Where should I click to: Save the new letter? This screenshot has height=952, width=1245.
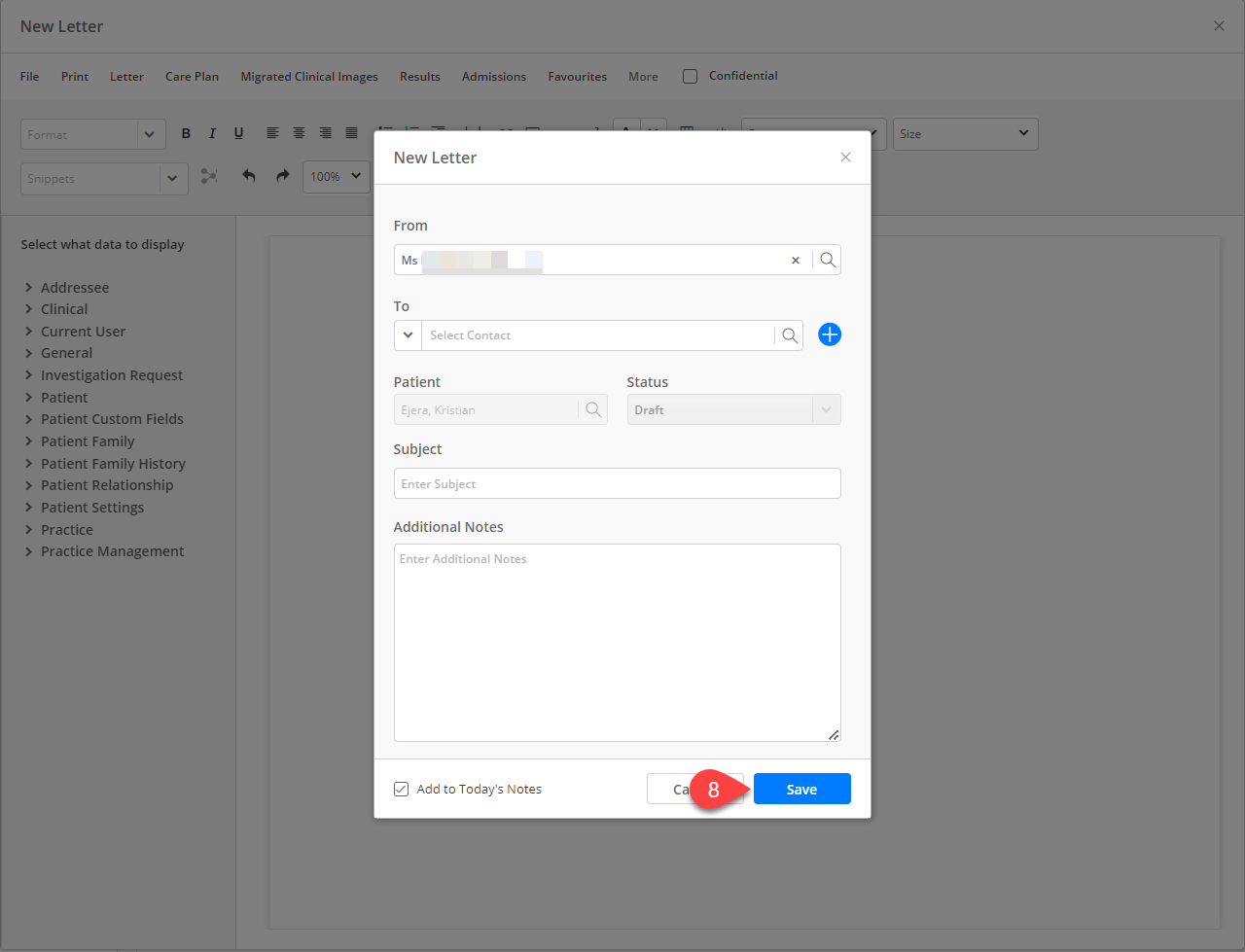point(801,789)
